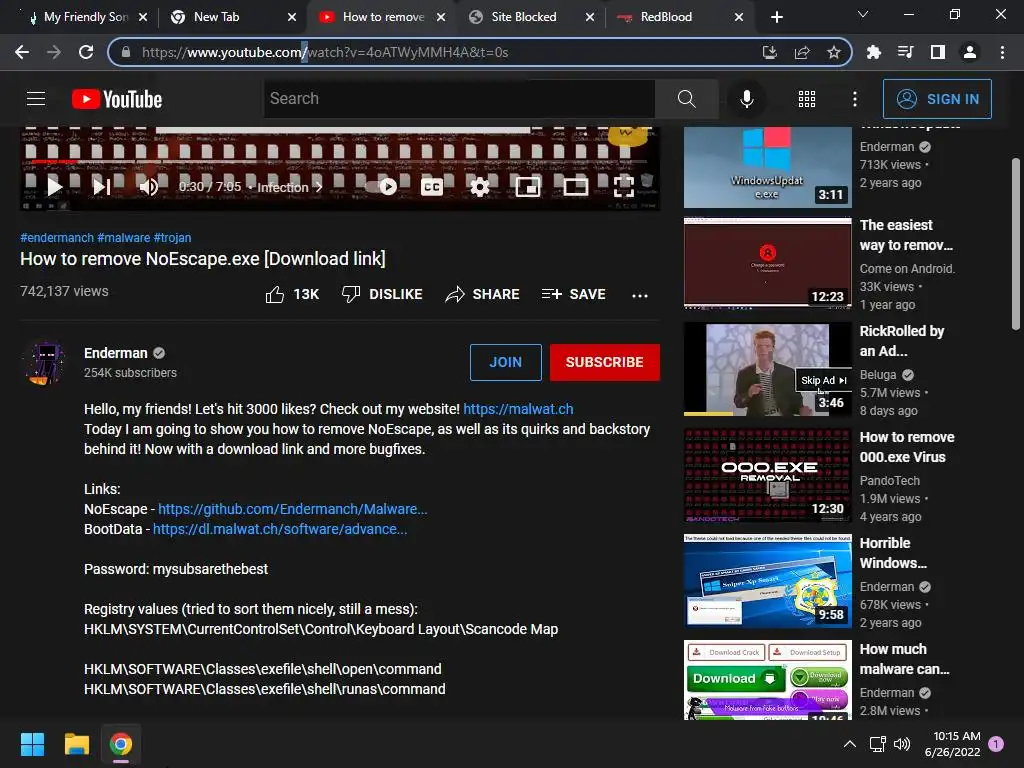Open the Enderman channel avatar
The width and height of the screenshot is (1024, 768).
click(44, 362)
